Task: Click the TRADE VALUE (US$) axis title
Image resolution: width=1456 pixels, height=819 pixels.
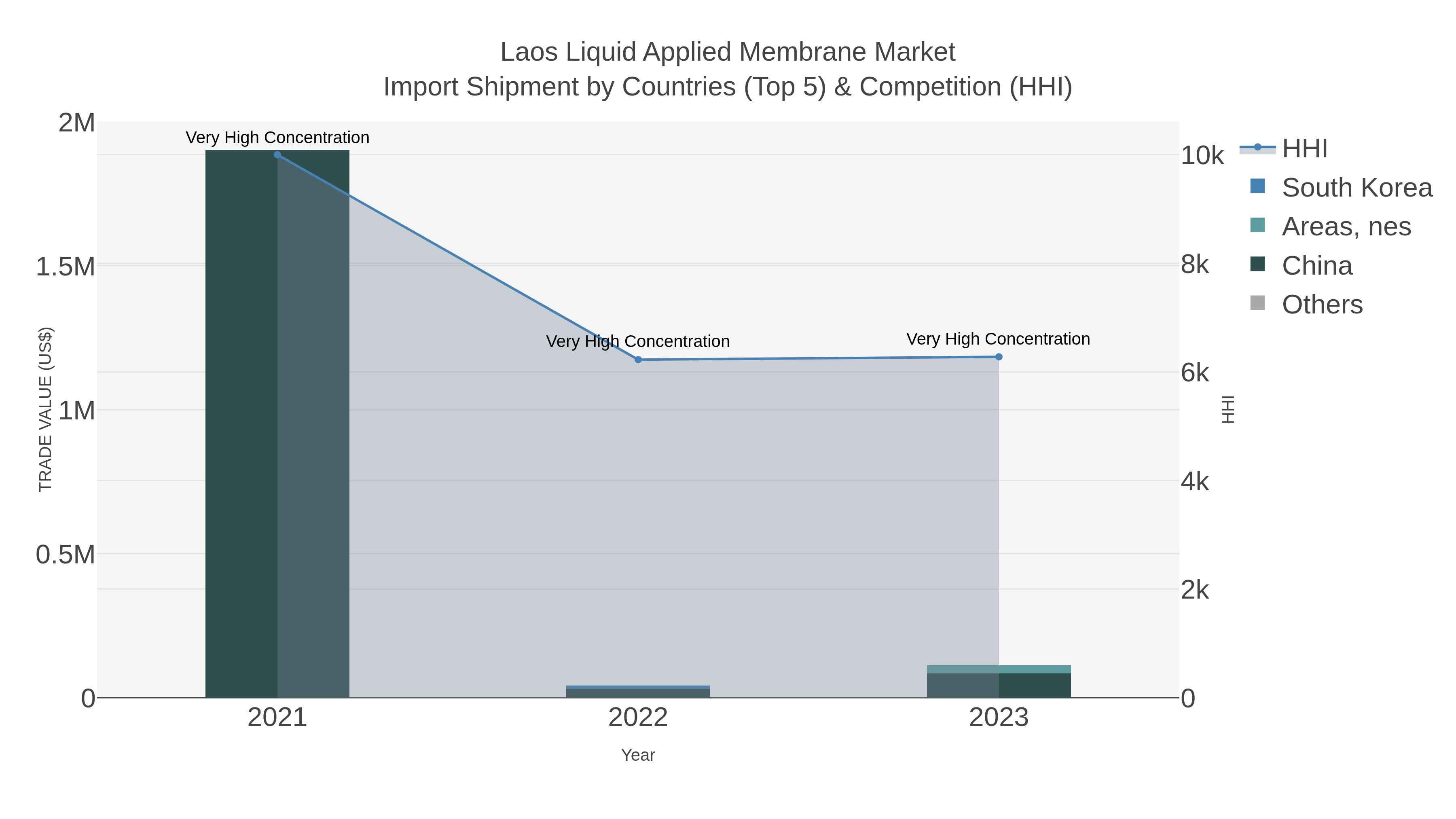Action: [45, 410]
